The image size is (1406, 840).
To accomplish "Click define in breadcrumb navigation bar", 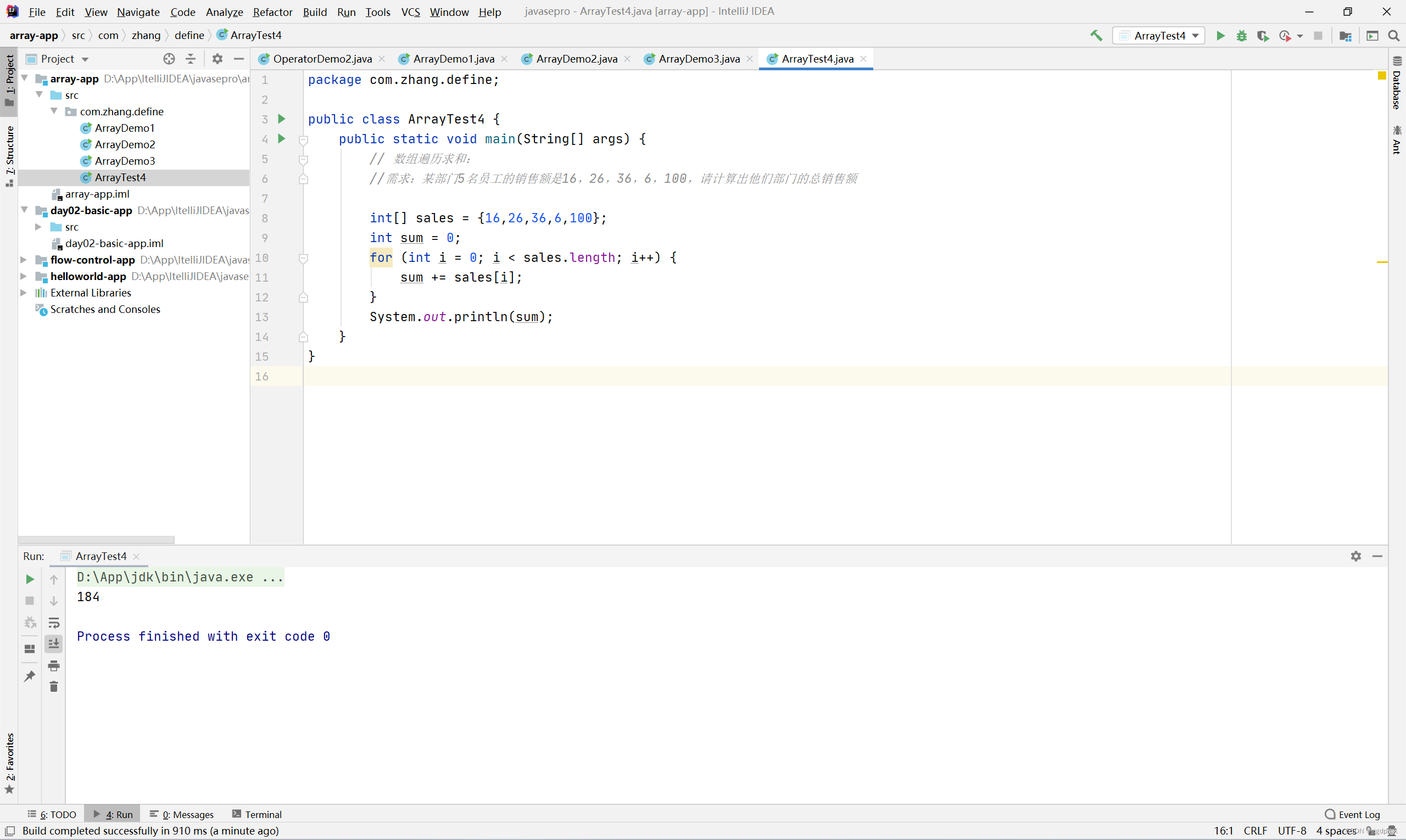I will (x=189, y=35).
